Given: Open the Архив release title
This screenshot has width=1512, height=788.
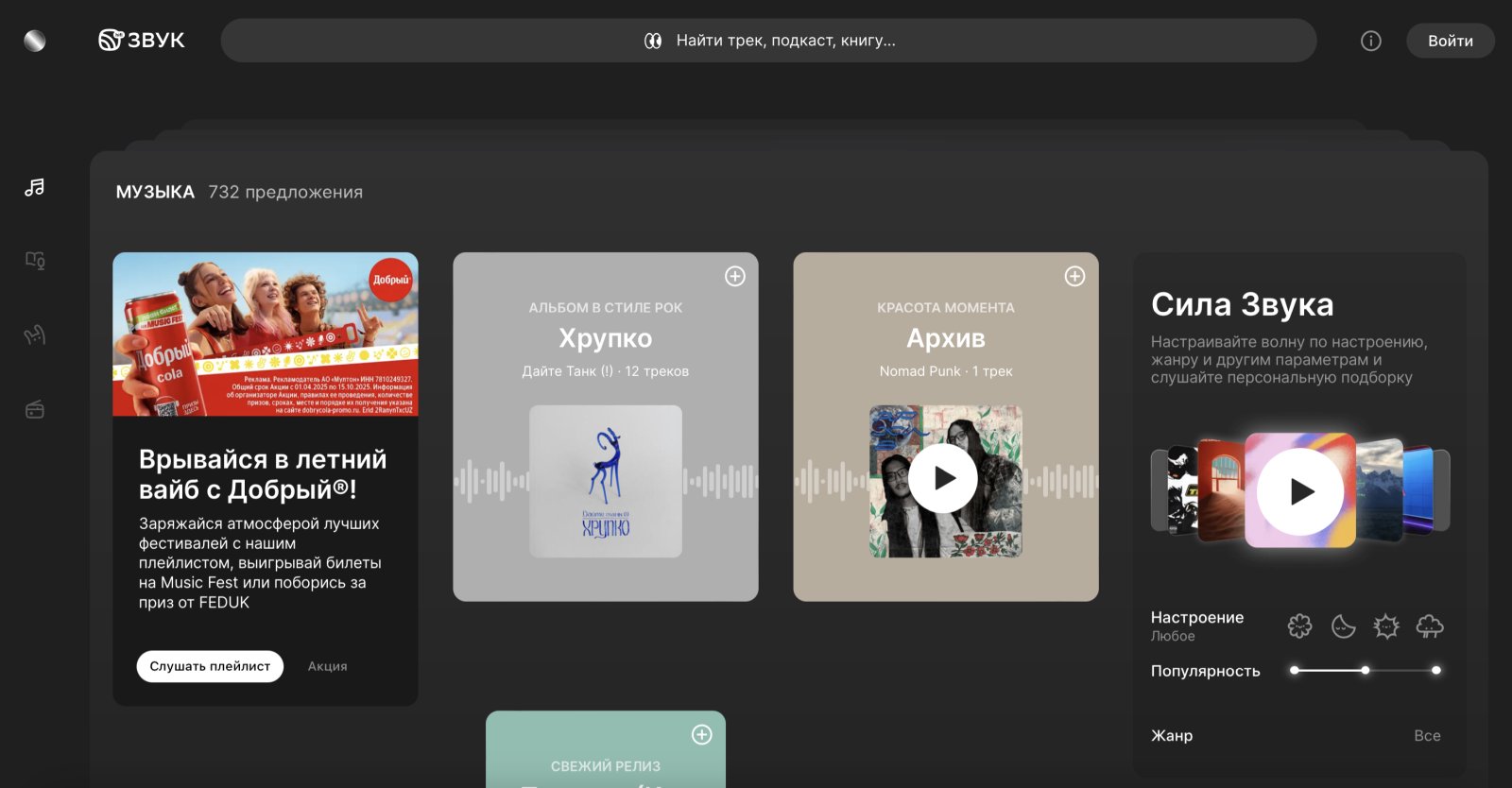Looking at the screenshot, I should (x=946, y=337).
